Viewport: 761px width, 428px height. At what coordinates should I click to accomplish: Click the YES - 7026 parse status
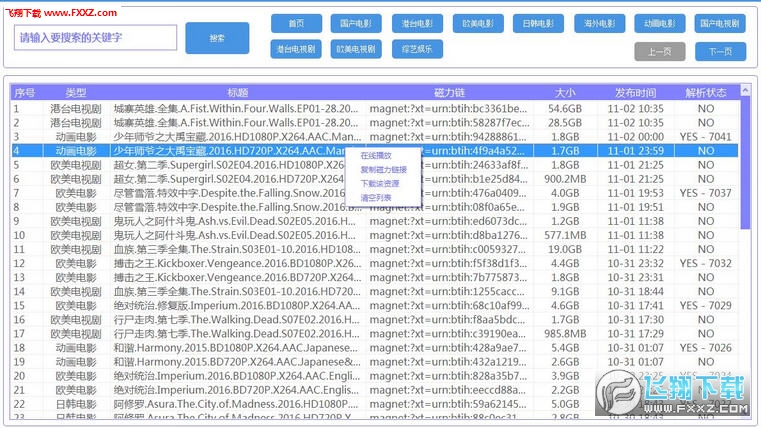tap(705, 348)
